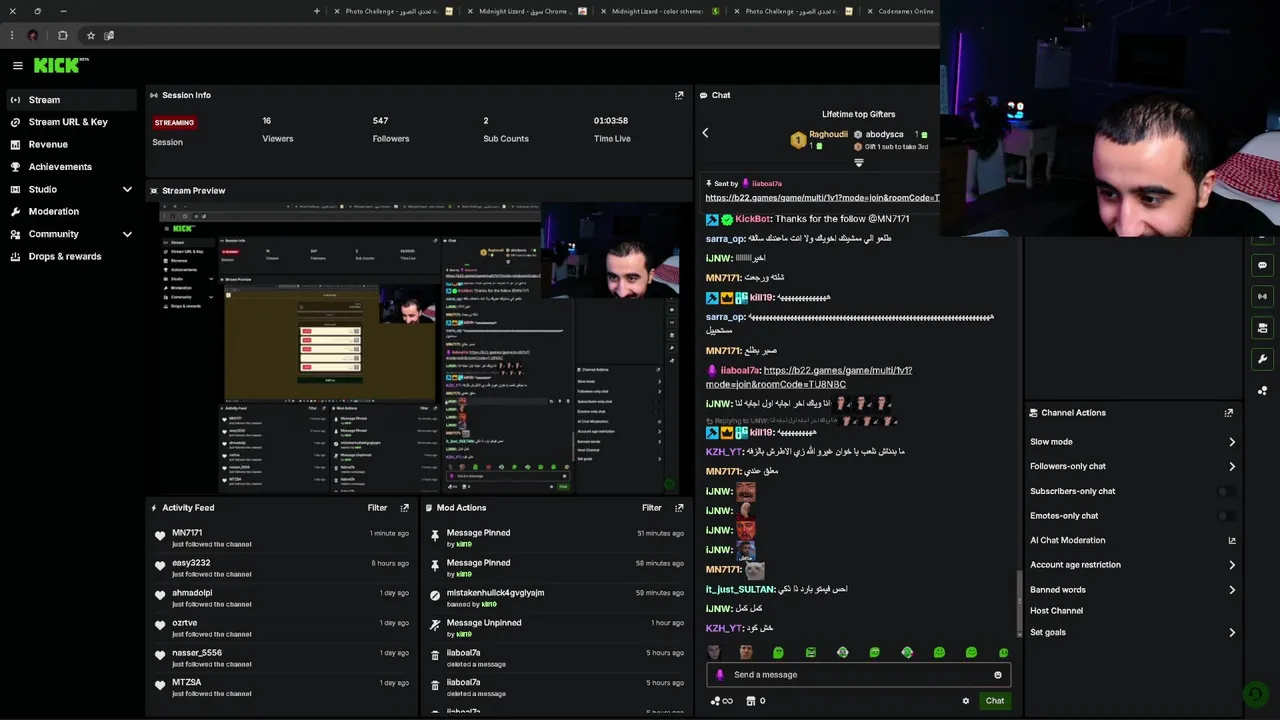This screenshot has height=720, width=1280.
Task: Click the back arrow in top gifters
Action: coord(705,133)
